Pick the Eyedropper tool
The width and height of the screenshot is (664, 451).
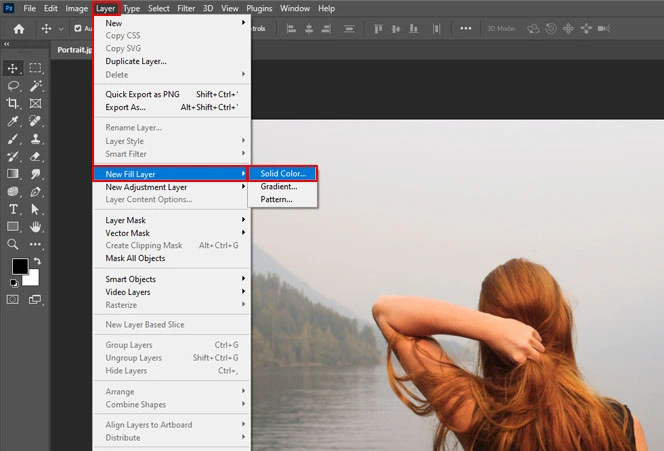(13, 121)
